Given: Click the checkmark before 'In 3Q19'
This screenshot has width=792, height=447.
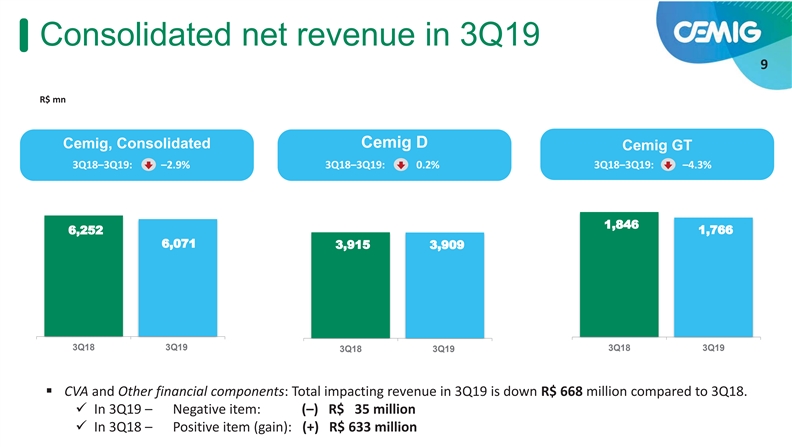Looking at the screenshot, I should point(81,408).
